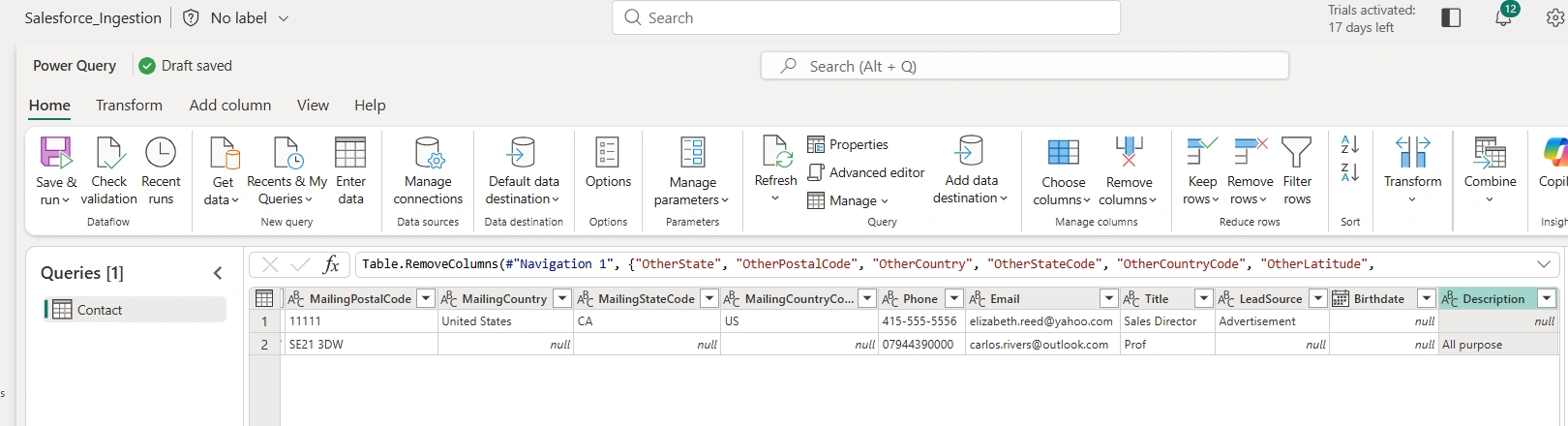The image size is (1568, 426).
Task: Click the top Search box
Action: (866, 17)
